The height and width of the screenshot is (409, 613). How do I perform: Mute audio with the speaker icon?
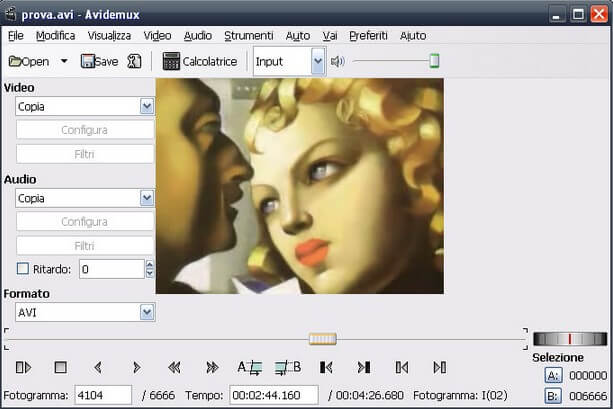point(337,61)
